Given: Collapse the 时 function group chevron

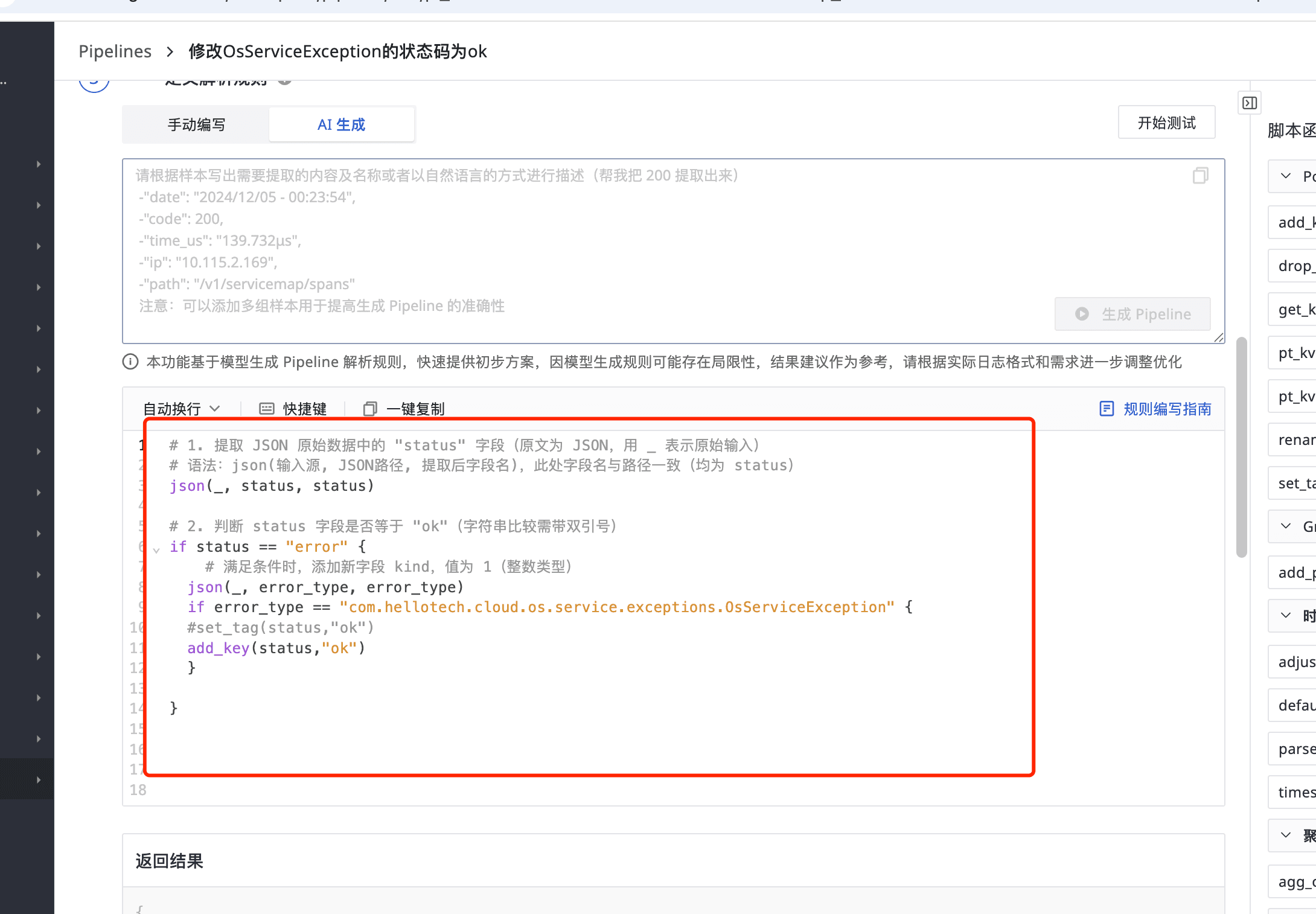Looking at the screenshot, I should tap(1286, 615).
